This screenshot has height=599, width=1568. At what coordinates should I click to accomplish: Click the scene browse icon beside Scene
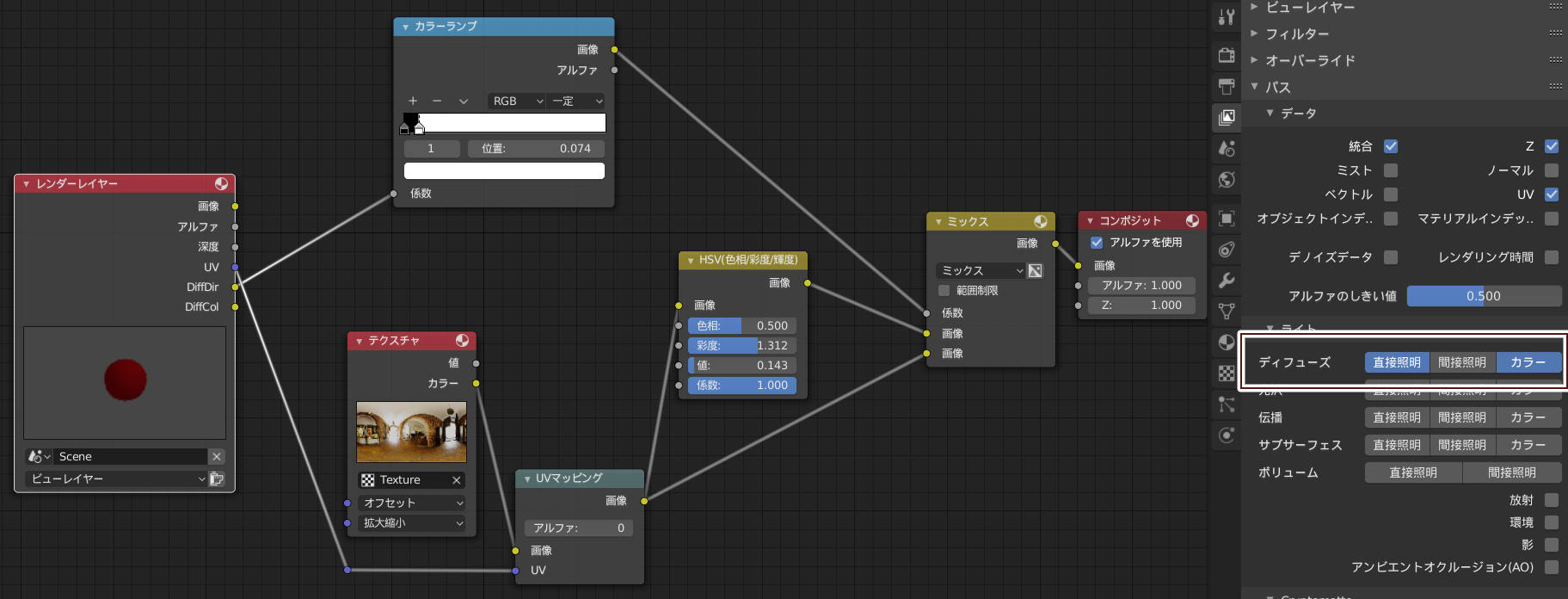(x=39, y=456)
